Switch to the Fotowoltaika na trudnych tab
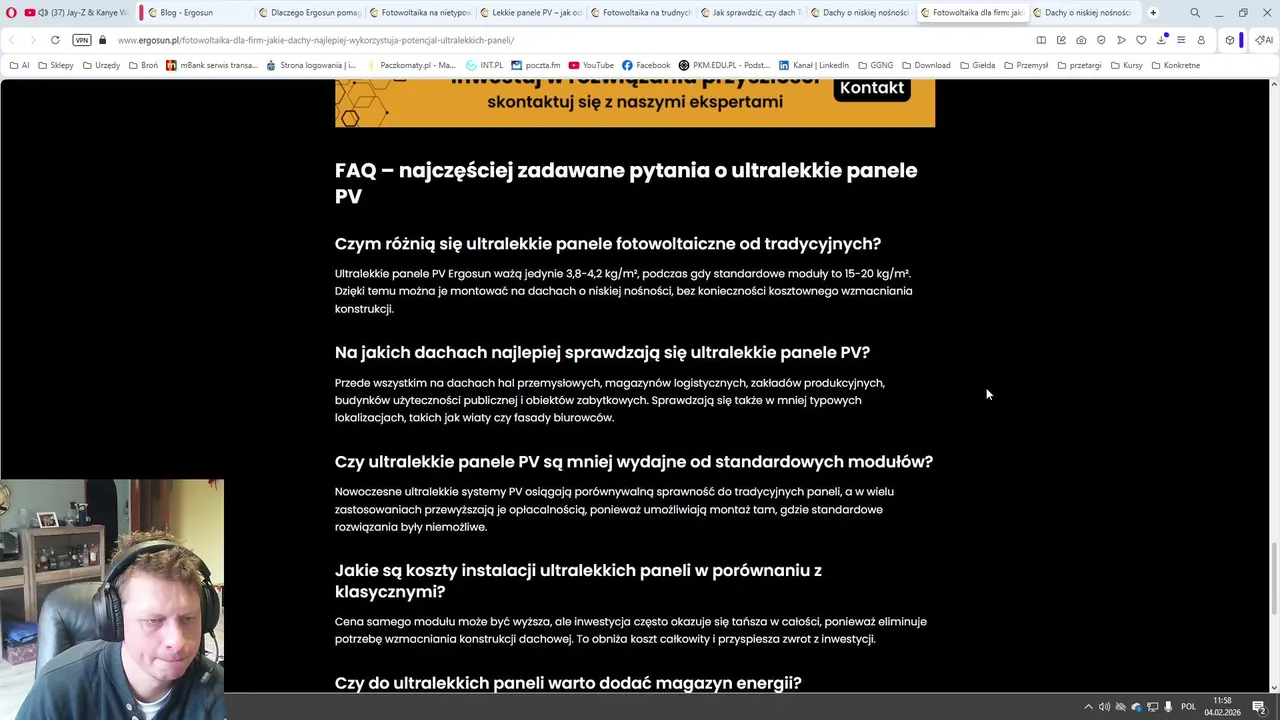This screenshot has width=1280, height=720. 640,13
